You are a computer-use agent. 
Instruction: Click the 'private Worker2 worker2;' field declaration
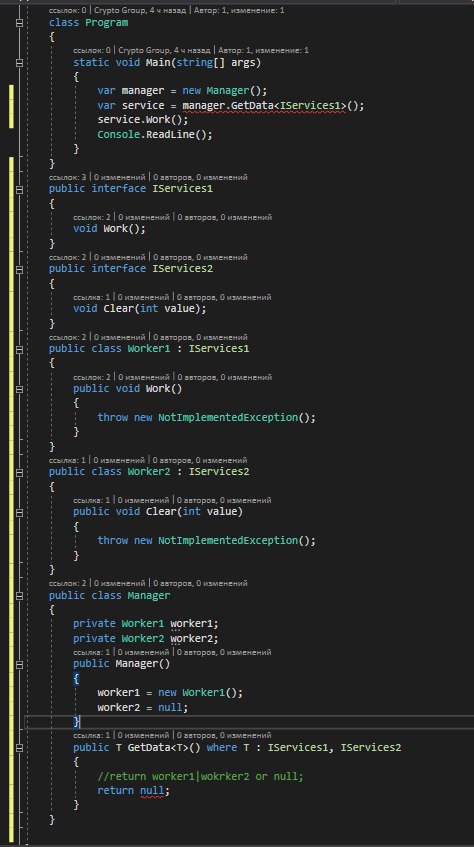click(146, 638)
